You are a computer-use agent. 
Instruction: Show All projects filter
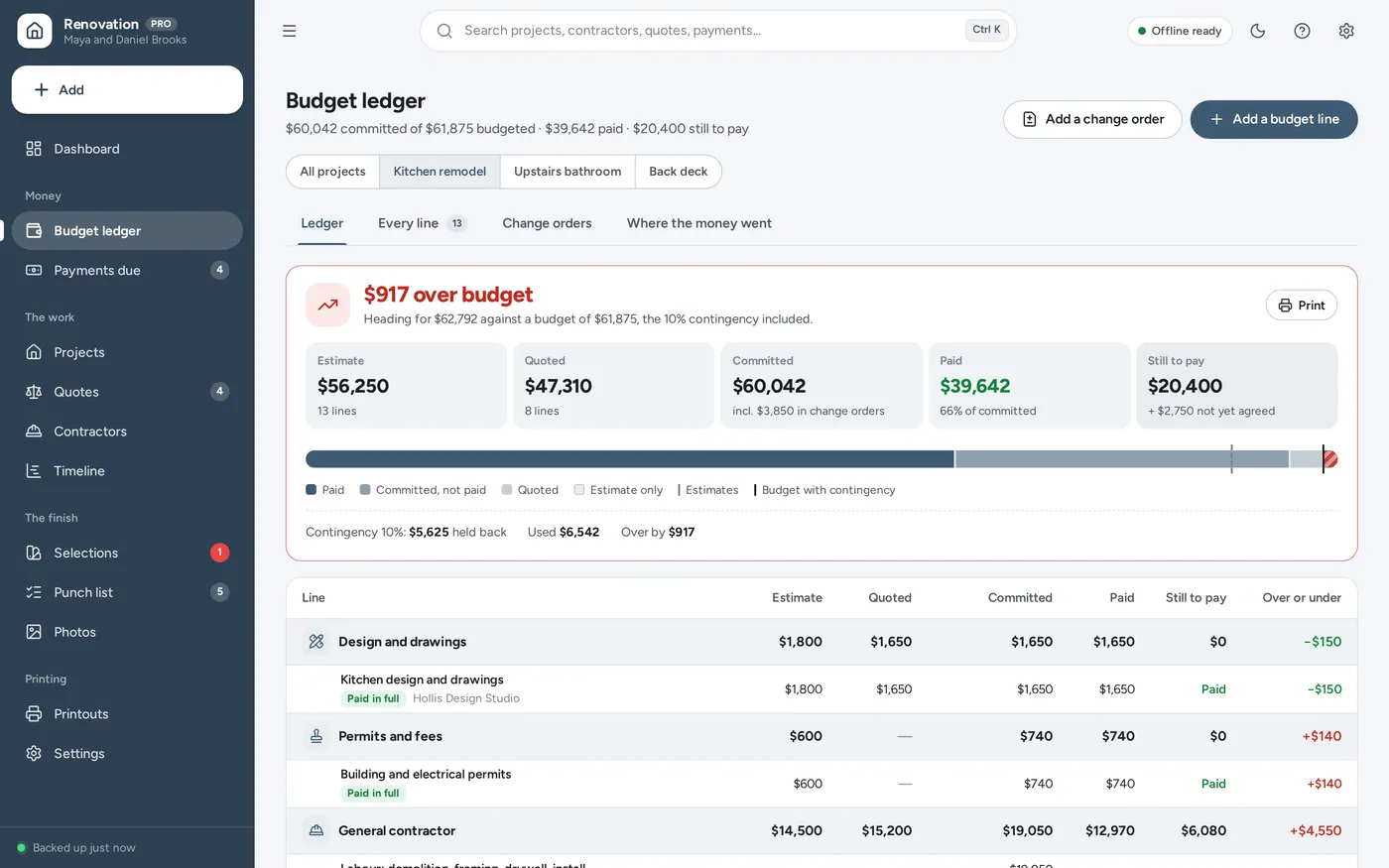coord(332,172)
